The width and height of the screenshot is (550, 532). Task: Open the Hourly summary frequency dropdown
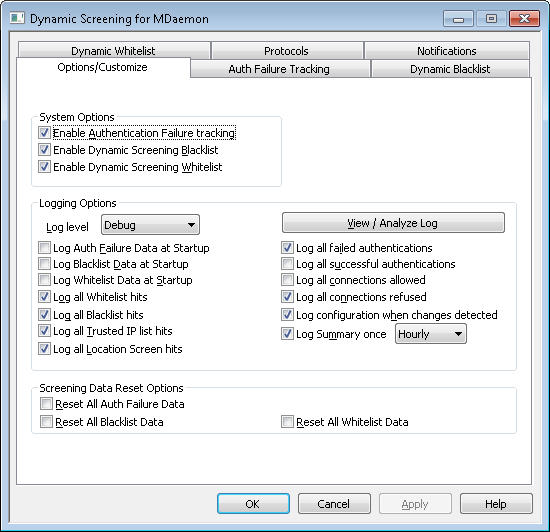point(431,334)
